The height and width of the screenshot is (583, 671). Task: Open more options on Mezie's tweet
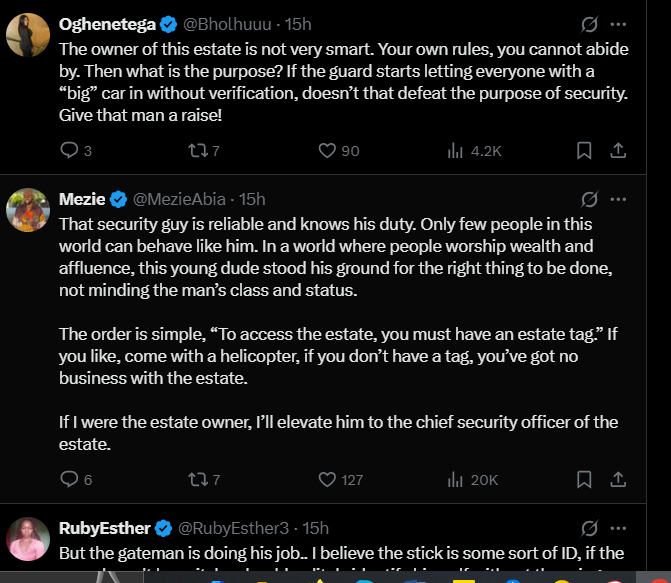tap(619, 198)
